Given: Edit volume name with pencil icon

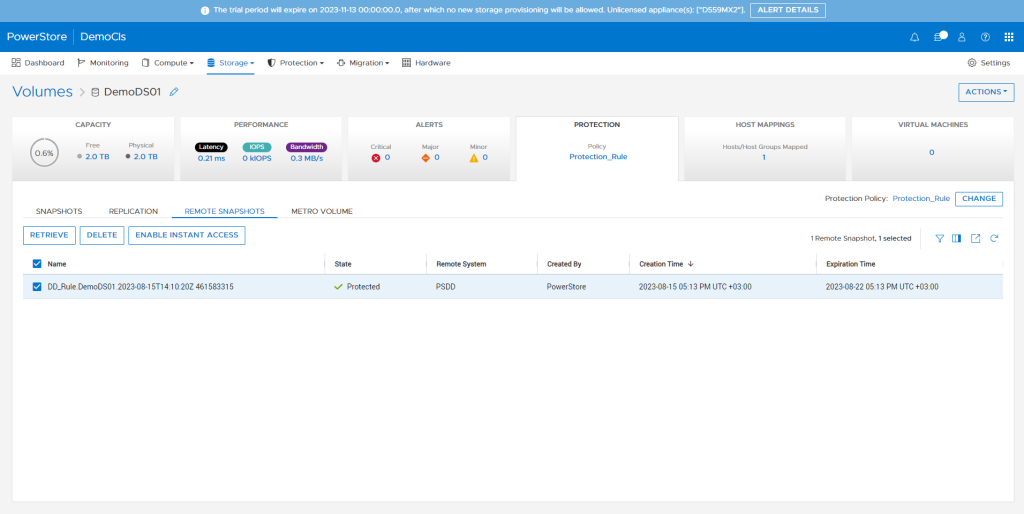Looking at the screenshot, I should (x=174, y=92).
